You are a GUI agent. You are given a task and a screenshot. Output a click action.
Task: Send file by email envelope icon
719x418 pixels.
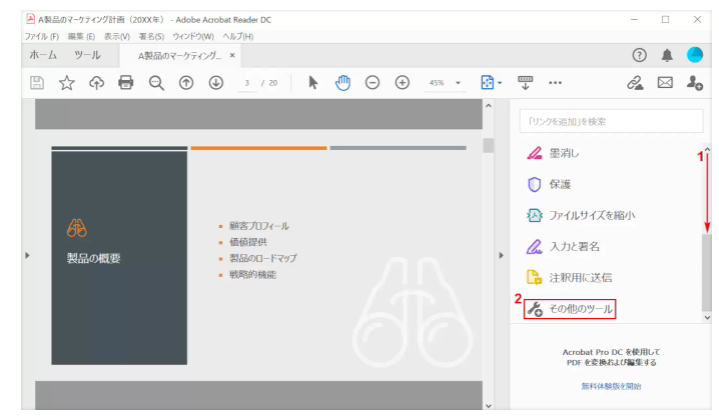664,83
